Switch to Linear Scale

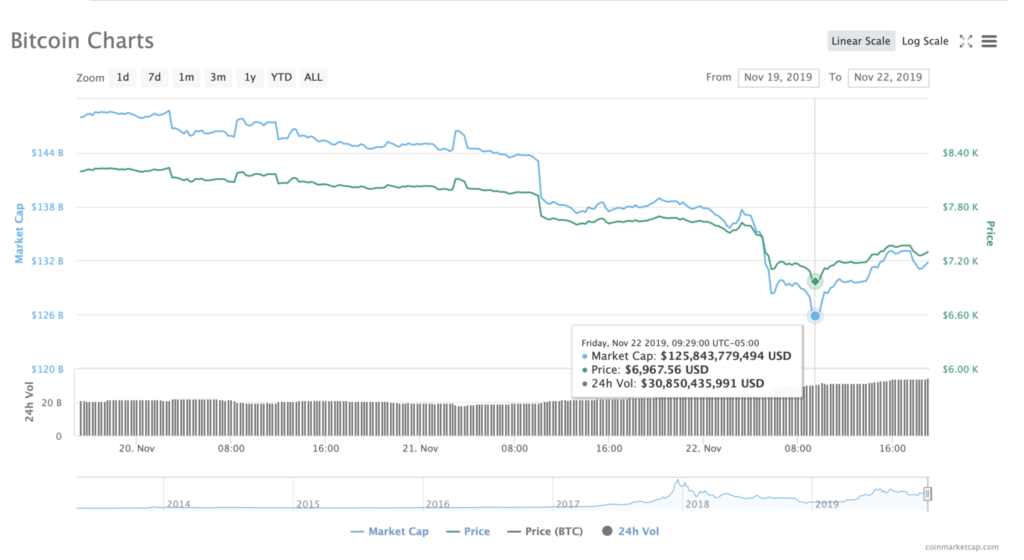[x=861, y=41]
